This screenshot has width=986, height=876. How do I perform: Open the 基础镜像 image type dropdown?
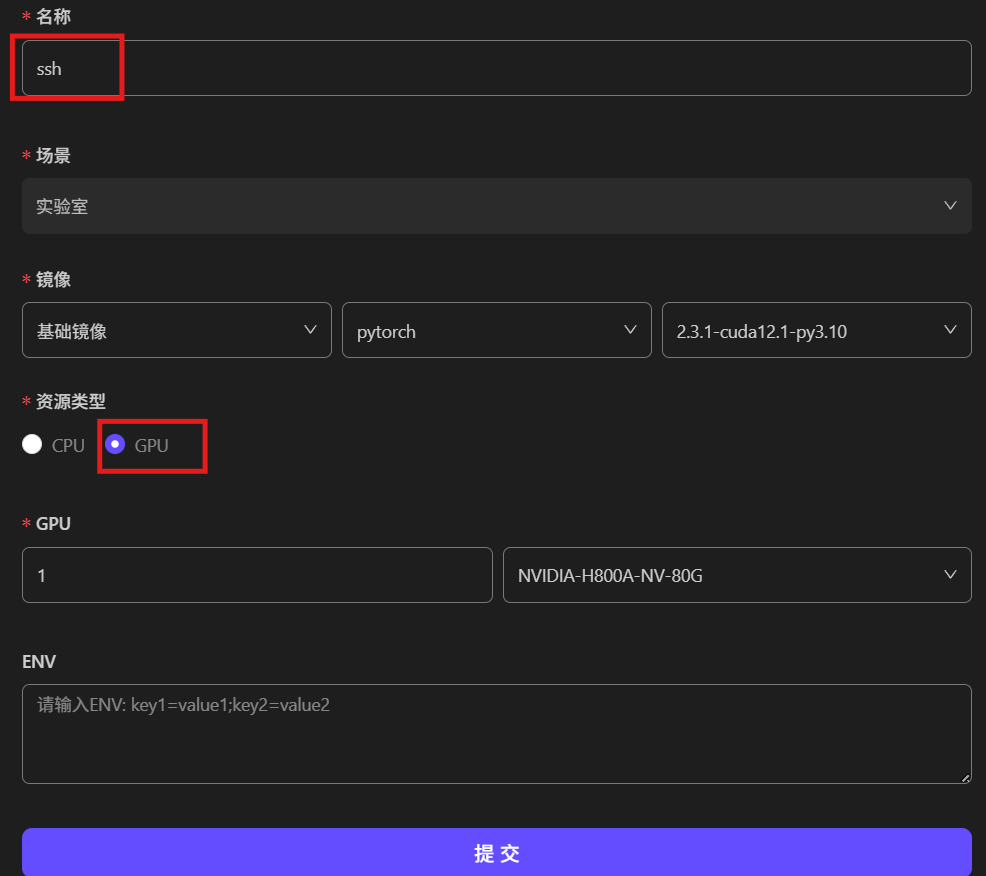point(165,330)
